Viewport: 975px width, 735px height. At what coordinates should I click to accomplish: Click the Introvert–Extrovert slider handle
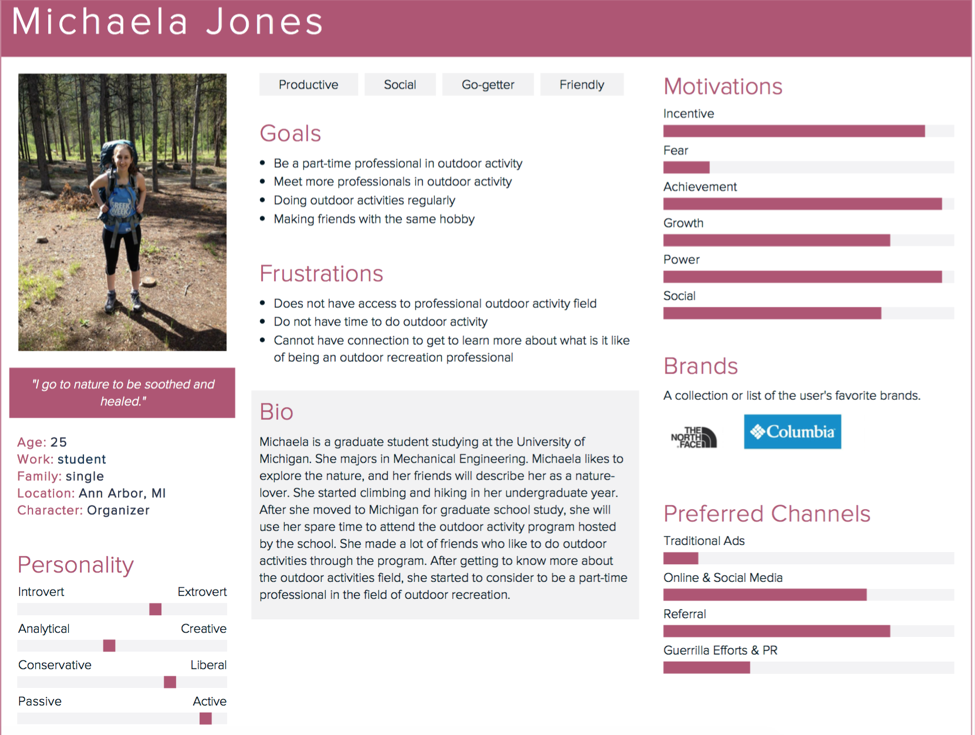point(155,609)
